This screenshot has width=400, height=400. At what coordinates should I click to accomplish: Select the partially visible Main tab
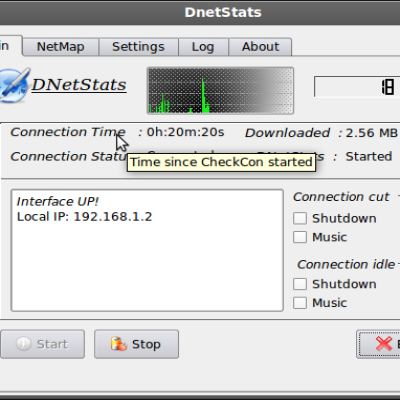pos(10,46)
